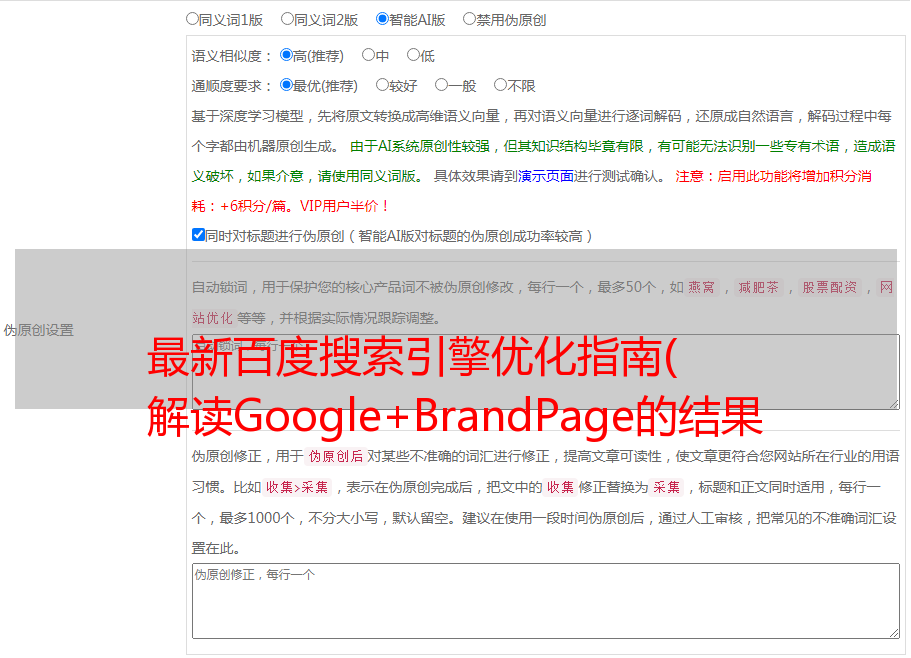Grab the 自动锁词 textarea resize handle
The height and width of the screenshot is (658, 911).
[894, 404]
